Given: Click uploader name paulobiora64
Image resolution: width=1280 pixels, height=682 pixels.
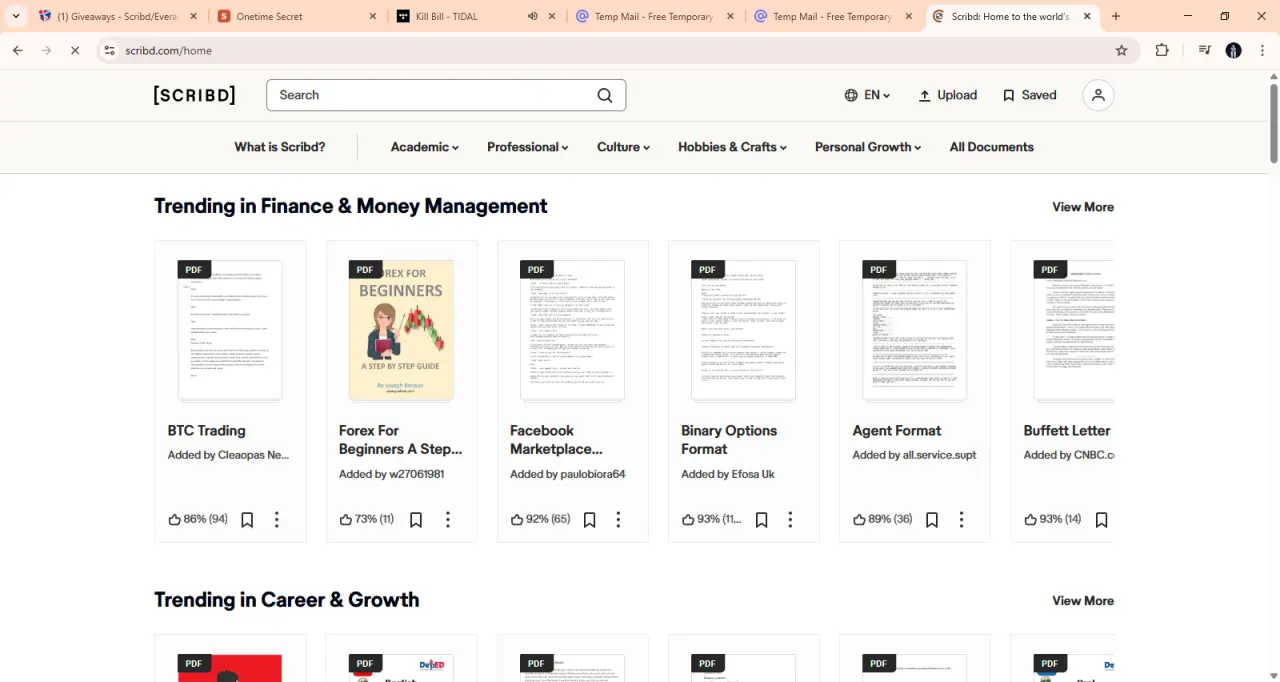Looking at the screenshot, I should point(592,474).
